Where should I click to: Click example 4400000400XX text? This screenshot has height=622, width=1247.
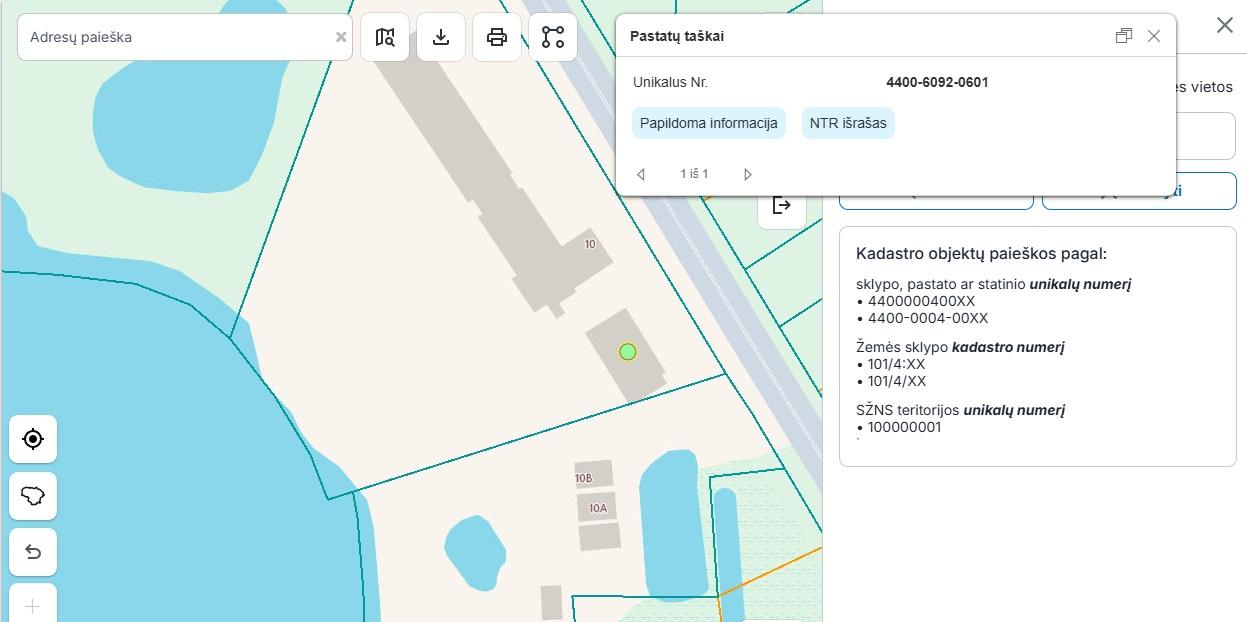point(921,301)
